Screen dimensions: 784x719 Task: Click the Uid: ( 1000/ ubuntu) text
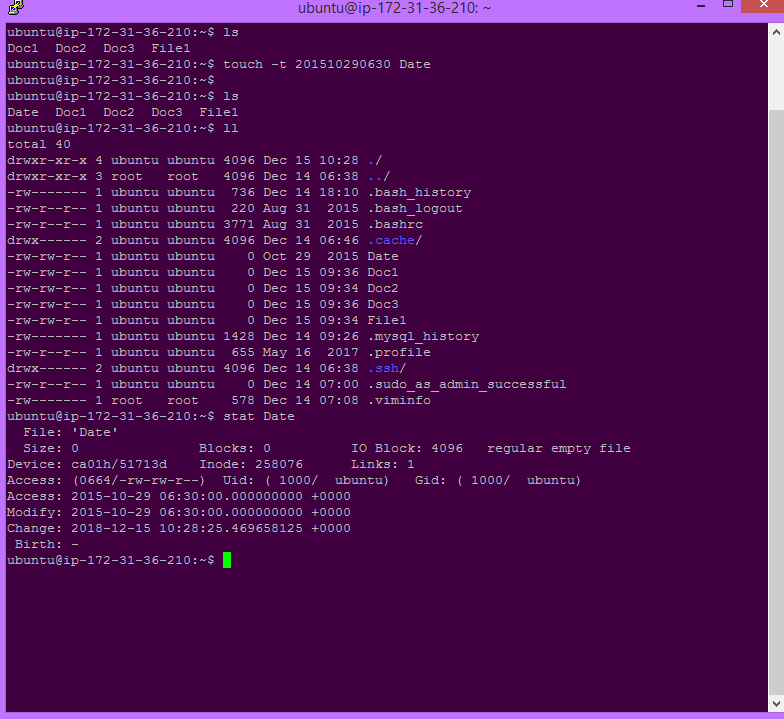306,480
